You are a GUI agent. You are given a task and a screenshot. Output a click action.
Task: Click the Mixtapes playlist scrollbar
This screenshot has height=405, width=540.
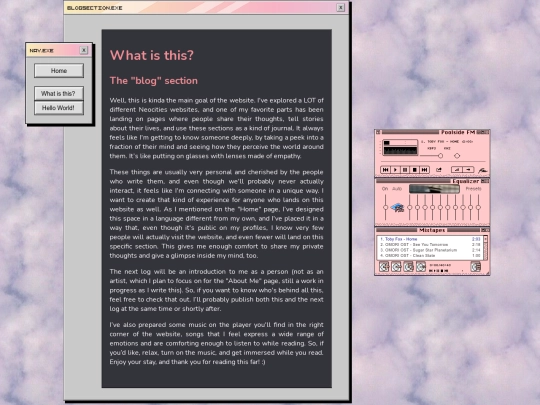[486, 247]
